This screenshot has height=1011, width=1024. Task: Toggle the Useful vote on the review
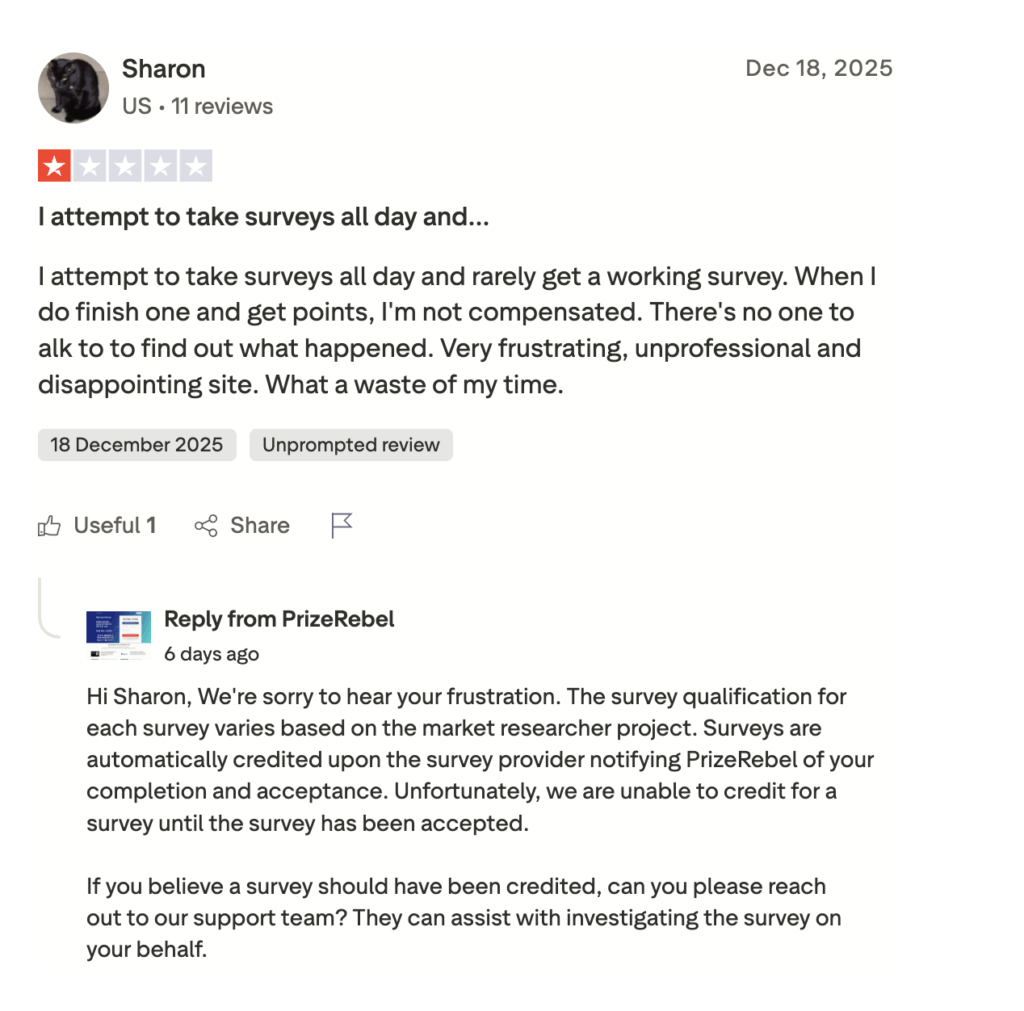(x=97, y=525)
